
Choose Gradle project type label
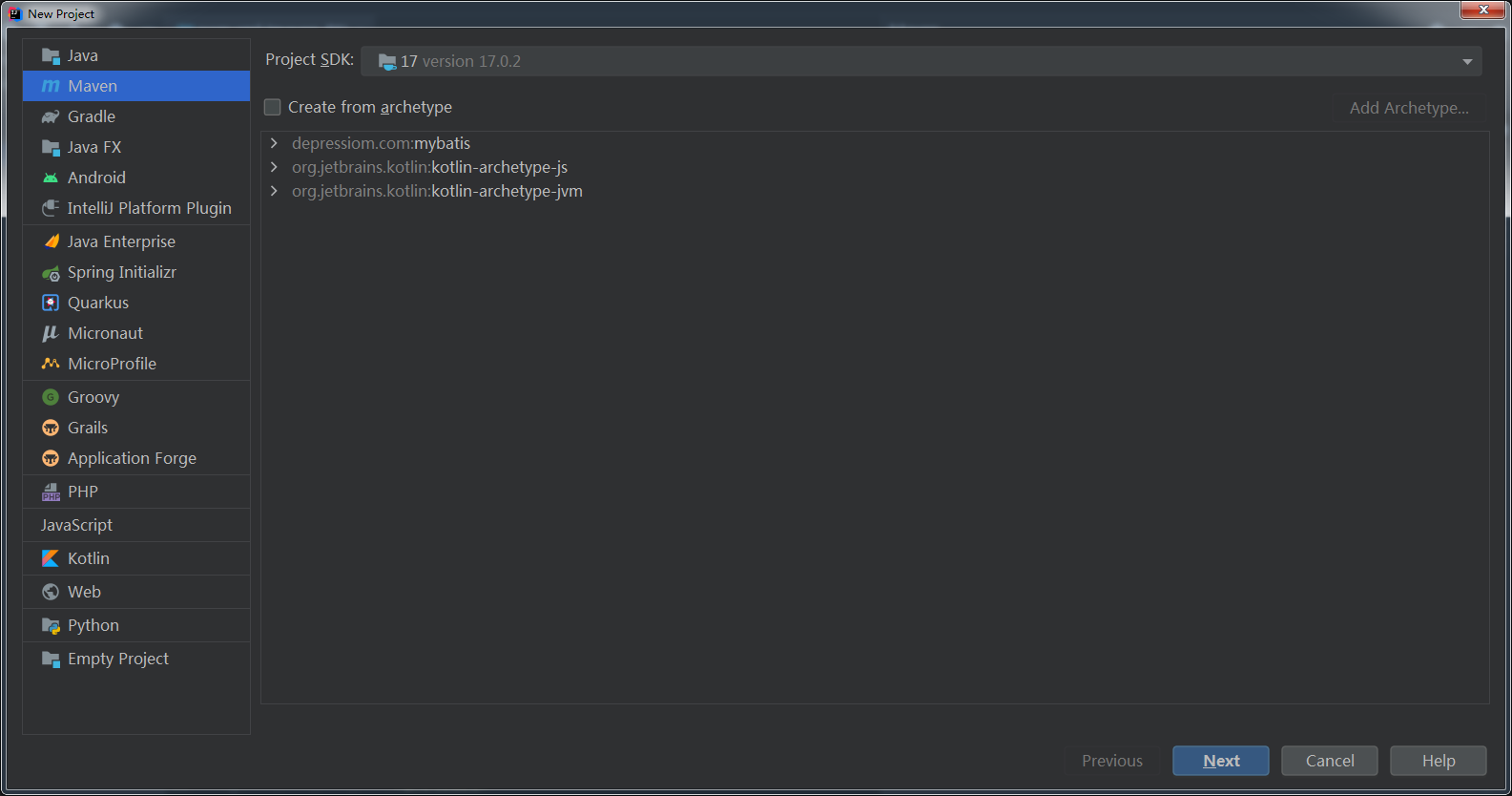pos(92,116)
